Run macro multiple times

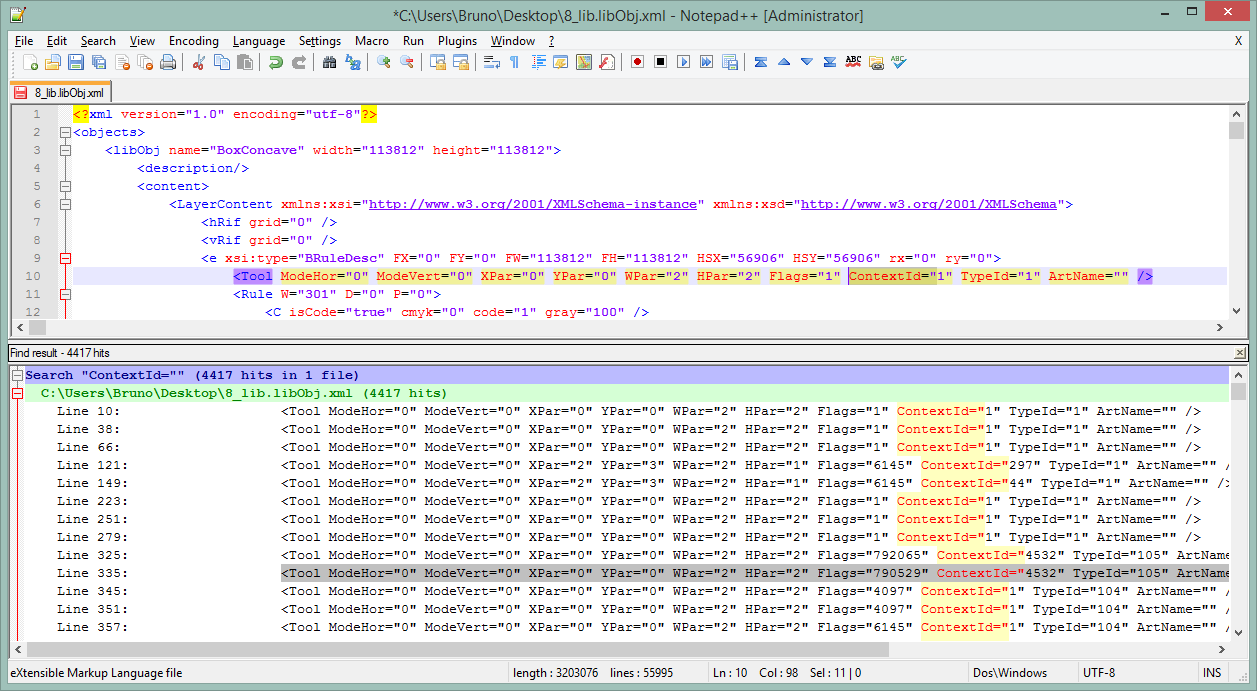point(706,62)
